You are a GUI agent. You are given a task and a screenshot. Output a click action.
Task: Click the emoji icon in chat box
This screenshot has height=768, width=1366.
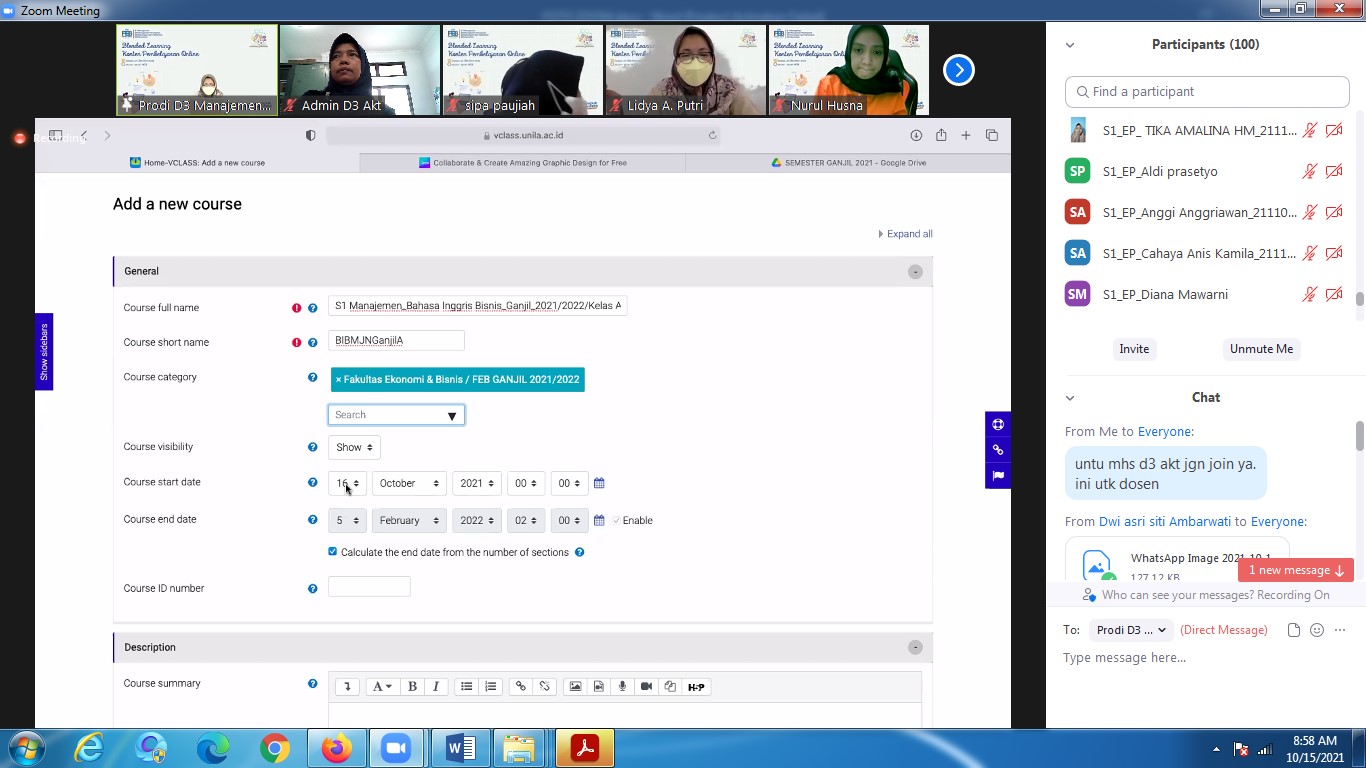pyautogui.click(x=1317, y=630)
